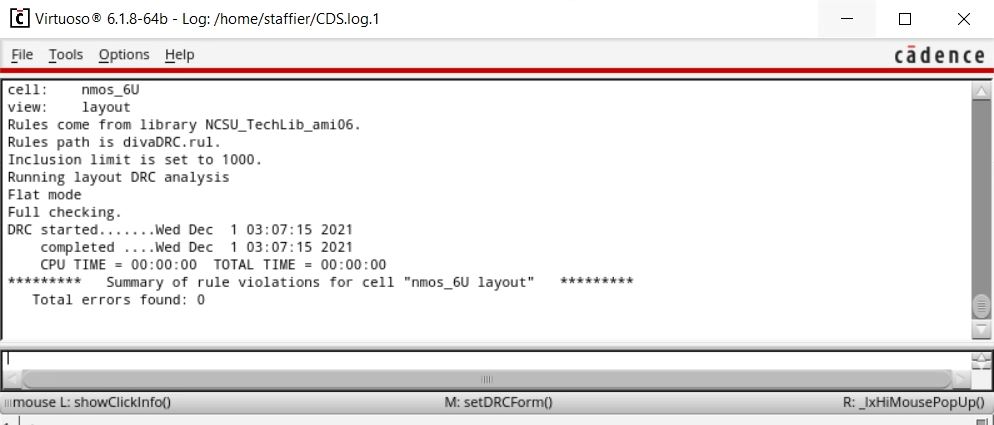Screen dimensions: 994x425
Task: Click the mouse L: showClickInfo() hint
Action: 92,402
